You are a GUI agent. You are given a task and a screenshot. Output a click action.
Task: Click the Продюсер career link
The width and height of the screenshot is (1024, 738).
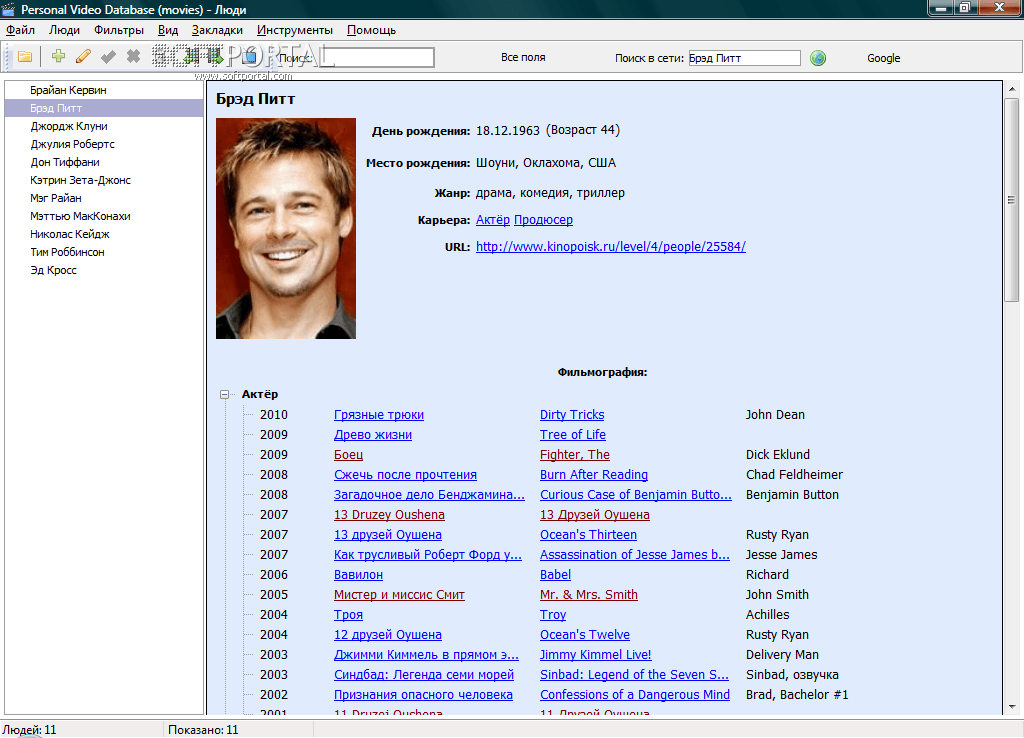[543, 220]
